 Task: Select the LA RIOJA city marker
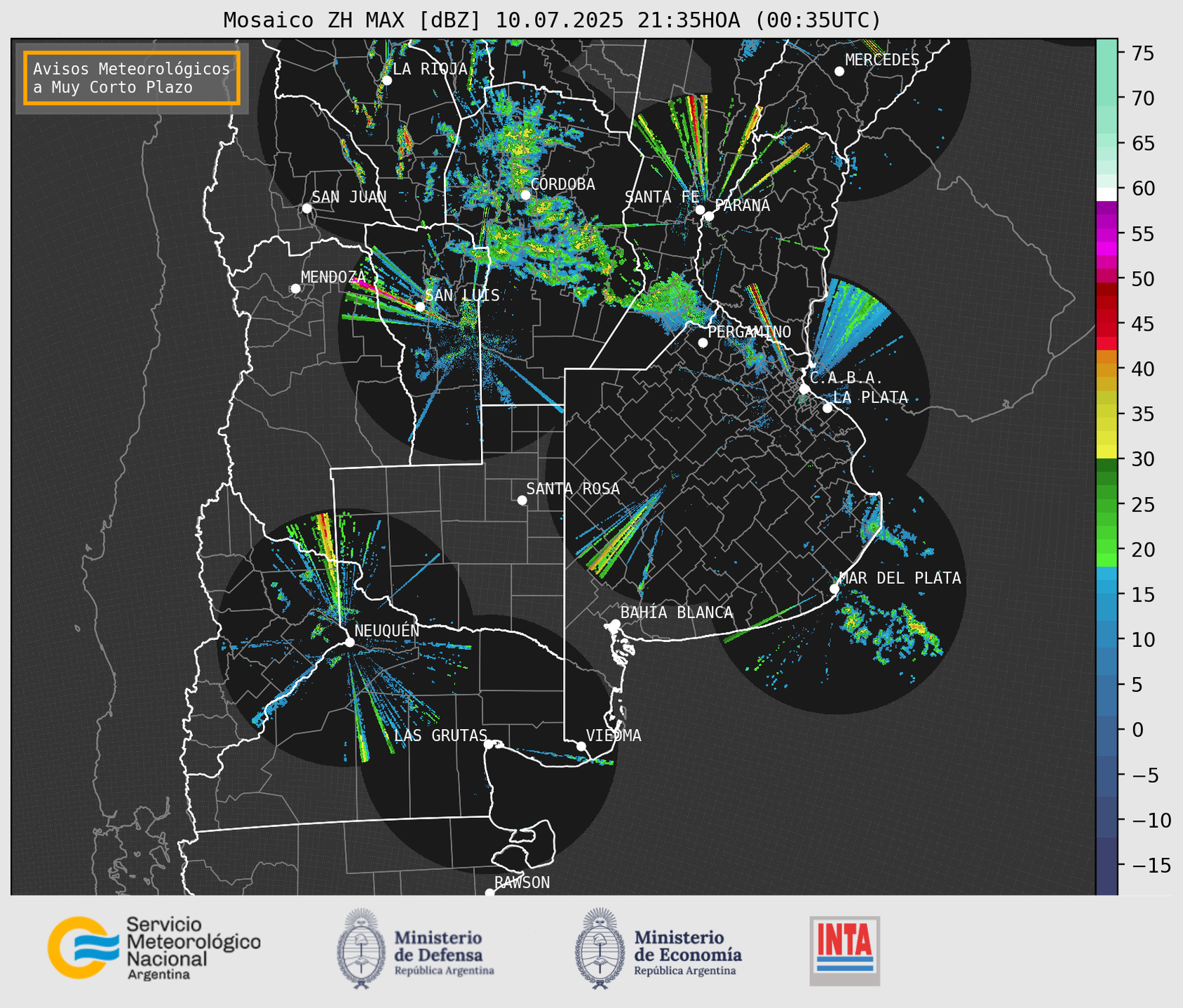386,81
